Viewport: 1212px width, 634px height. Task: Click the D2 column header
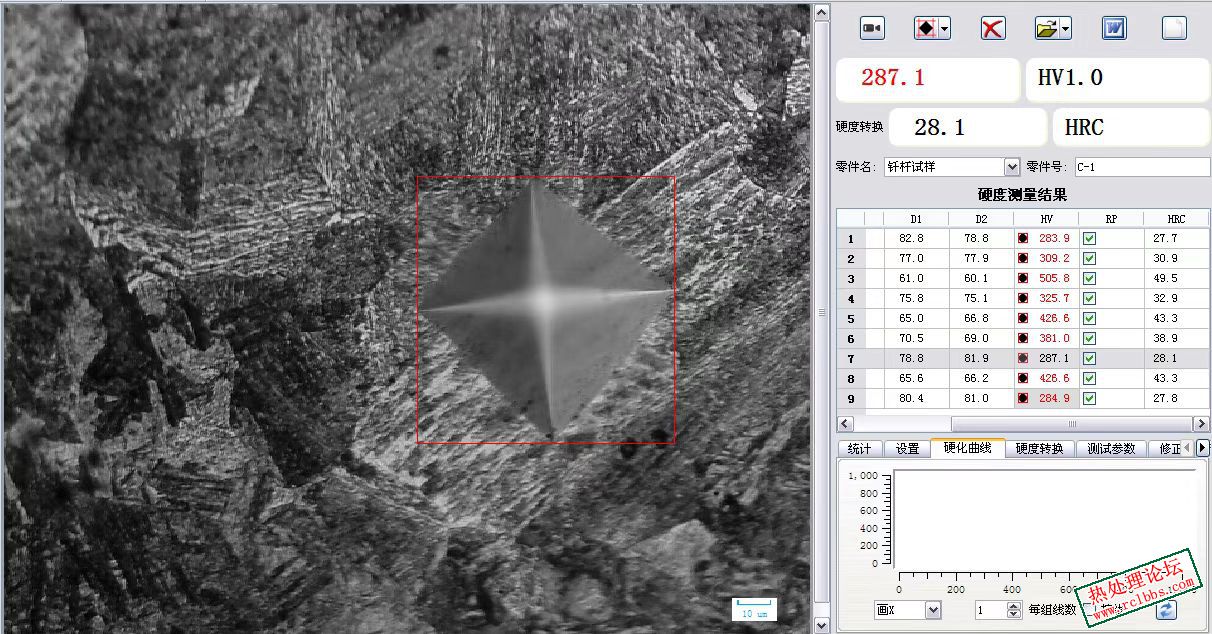click(x=981, y=218)
